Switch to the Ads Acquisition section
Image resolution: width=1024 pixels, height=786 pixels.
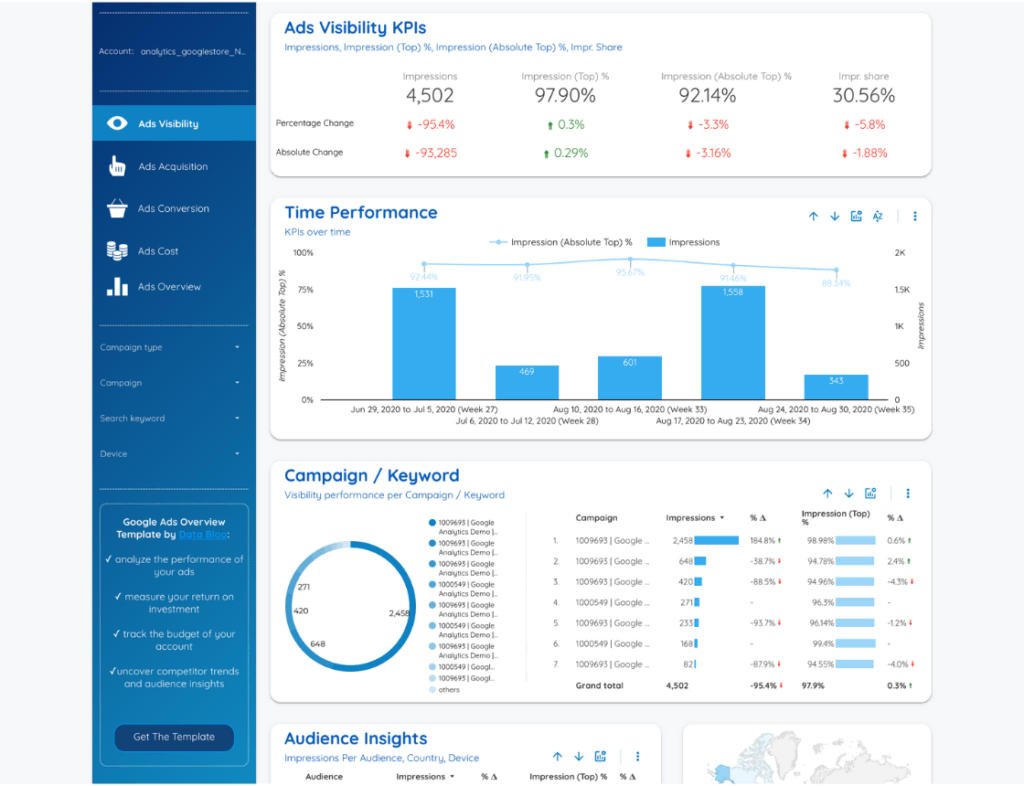(x=174, y=165)
